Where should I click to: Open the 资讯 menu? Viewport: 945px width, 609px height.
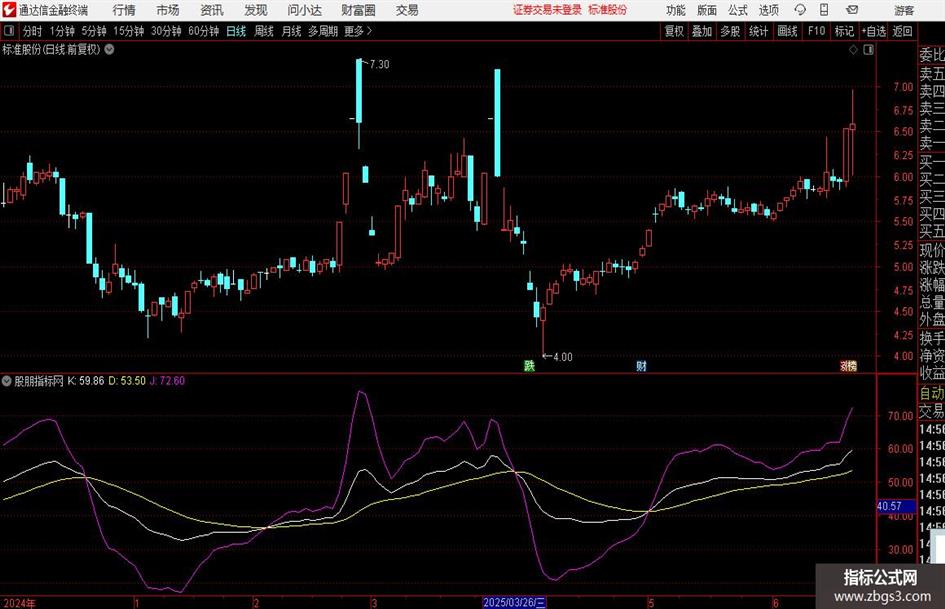(212, 10)
